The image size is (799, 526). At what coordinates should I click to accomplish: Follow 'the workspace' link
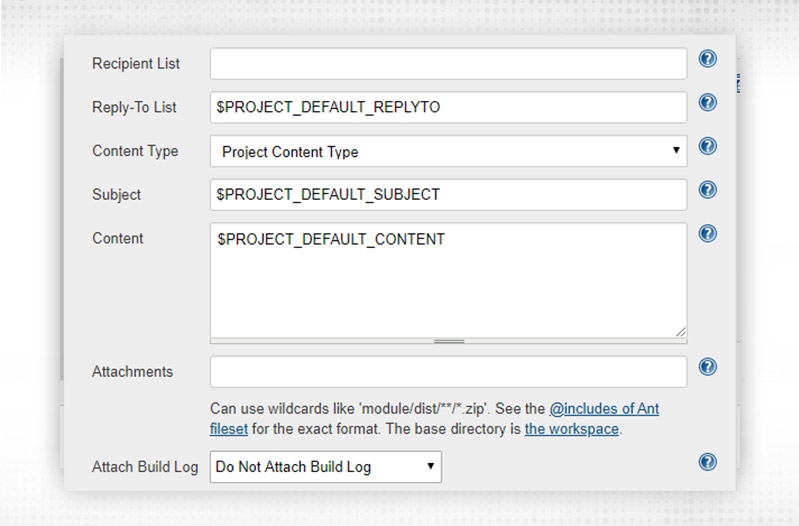572,430
